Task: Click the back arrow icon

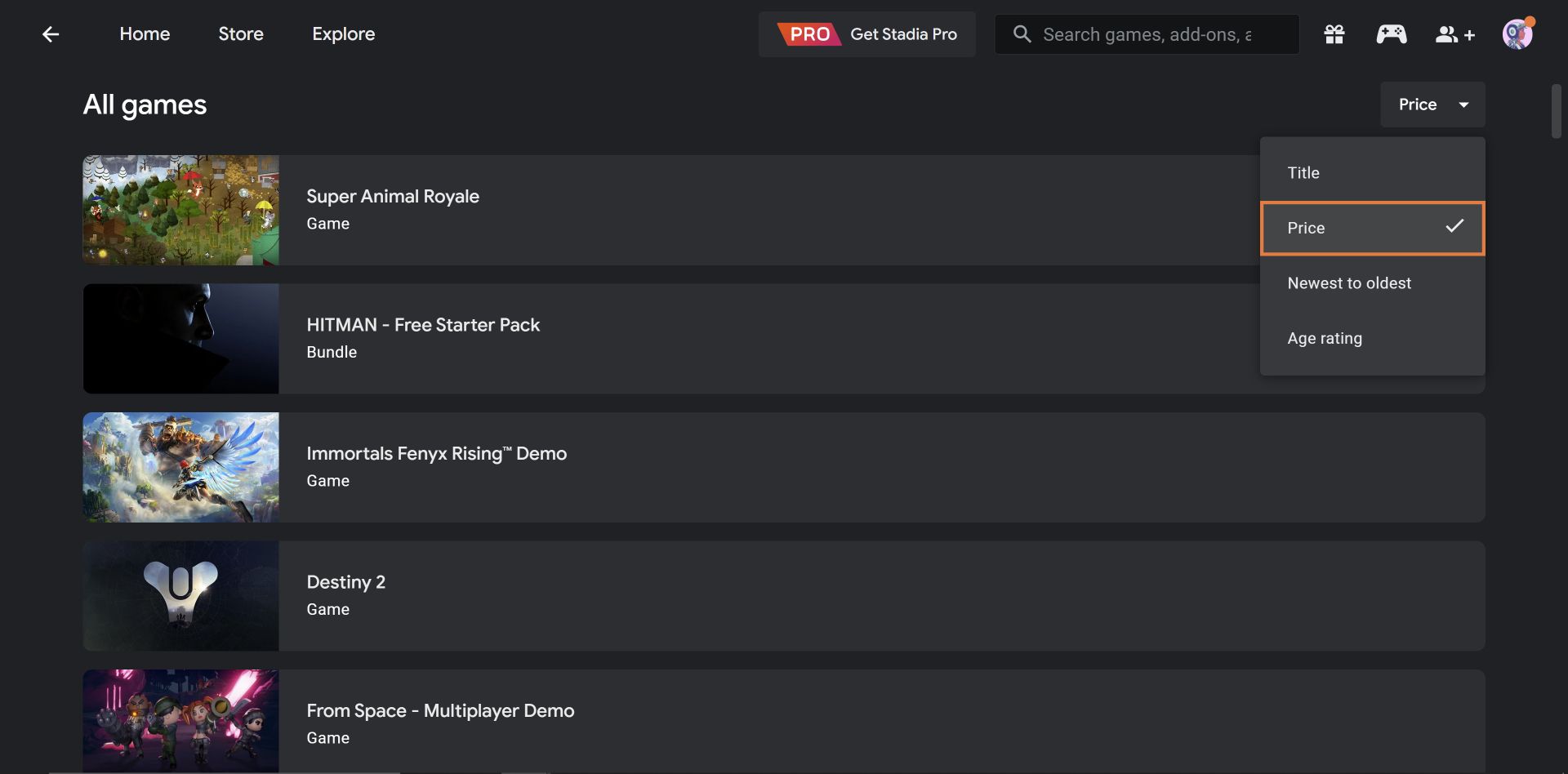Action: click(x=51, y=34)
